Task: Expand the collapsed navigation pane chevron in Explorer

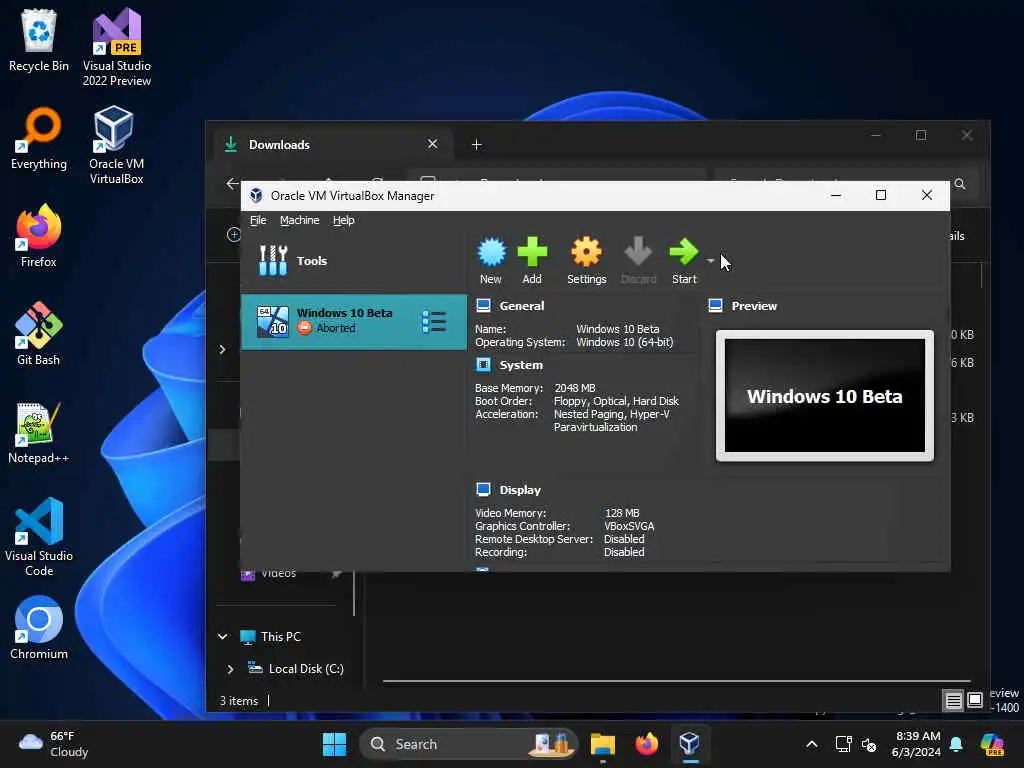Action: 222,349
